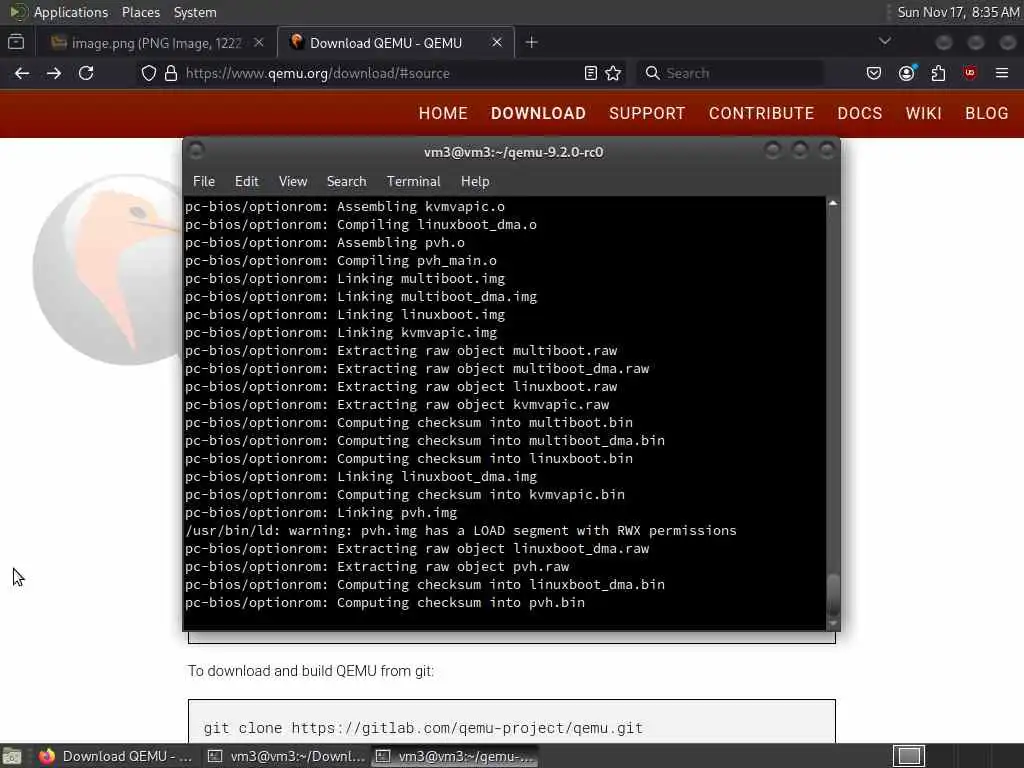This screenshot has height=768, width=1024.
Task: Switch to vm3@vm3:~/qemu terminal taskbar entry
Action: pyautogui.click(x=455, y=756)
